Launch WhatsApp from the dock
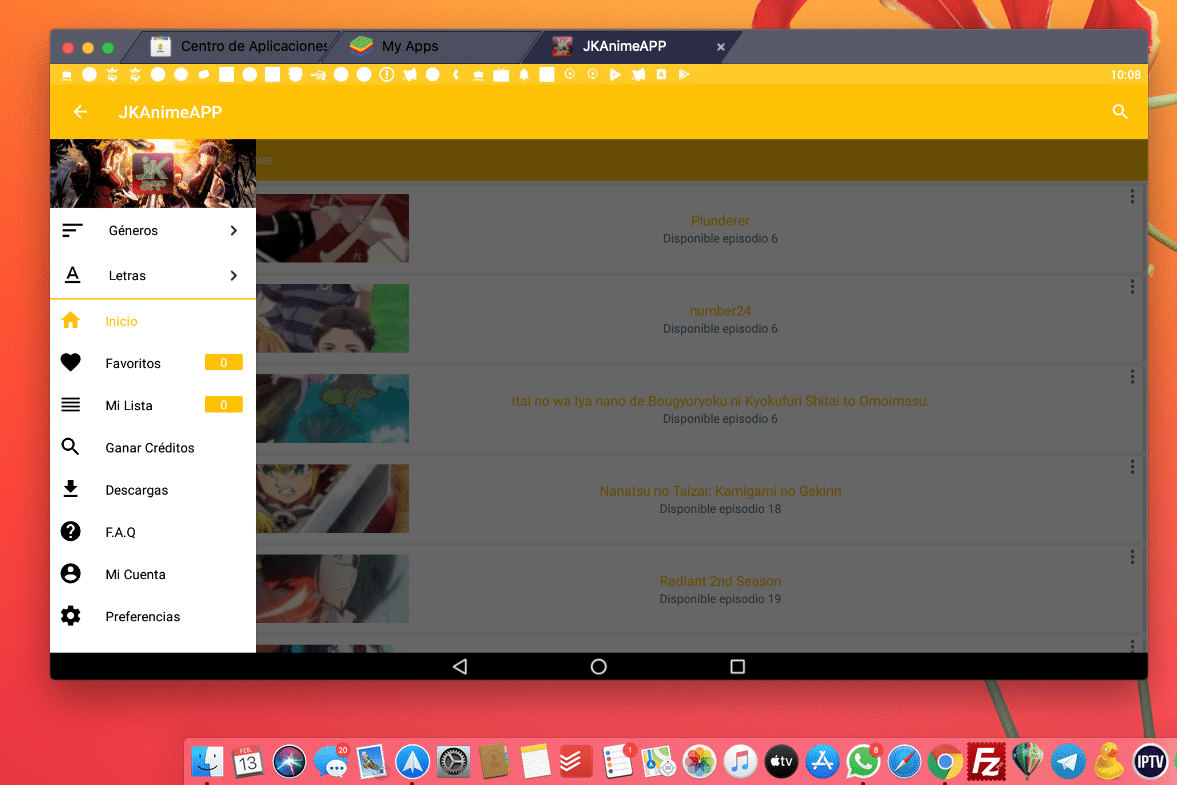This screenshot has height=785, width=1177. click(863, 761)
